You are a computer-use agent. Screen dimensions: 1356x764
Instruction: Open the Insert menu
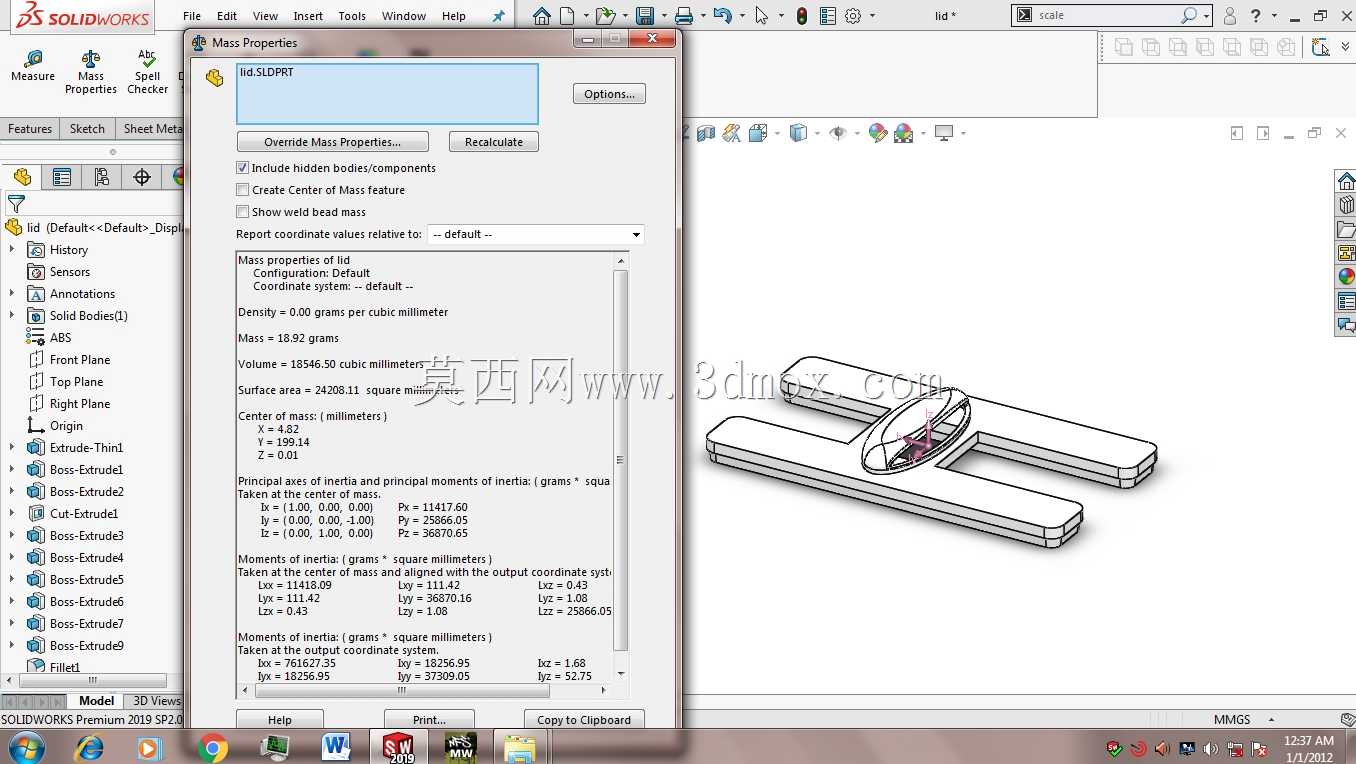click(x=308, y=16)
